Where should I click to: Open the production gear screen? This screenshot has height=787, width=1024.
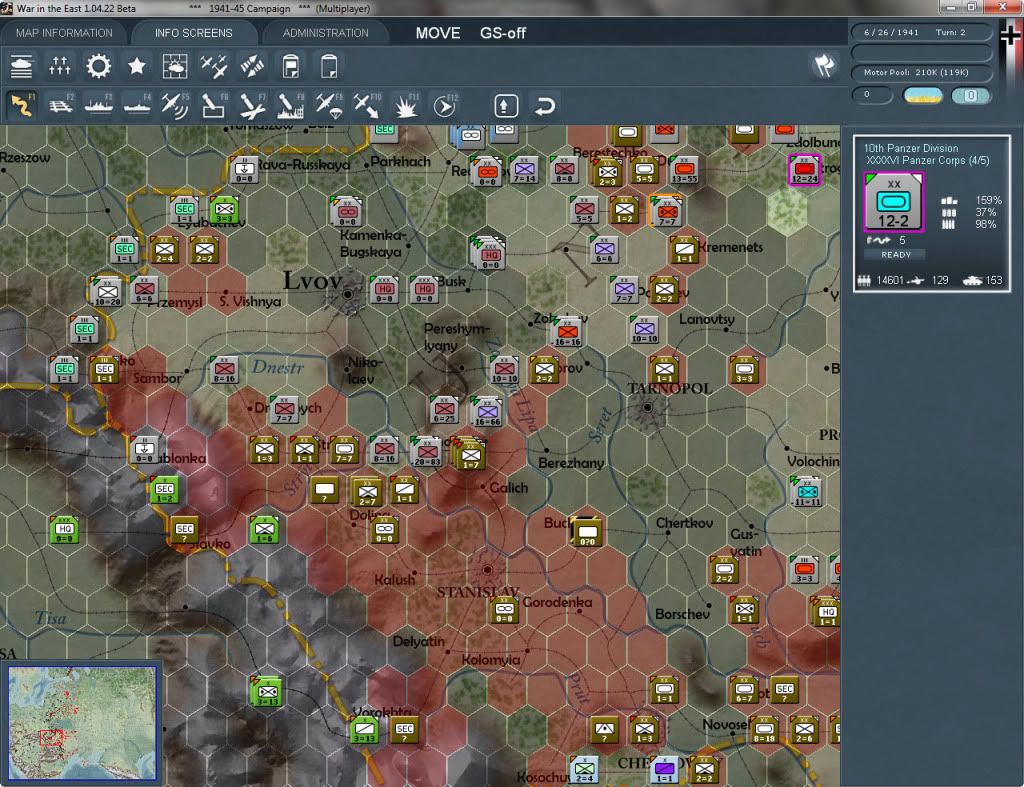99,66
